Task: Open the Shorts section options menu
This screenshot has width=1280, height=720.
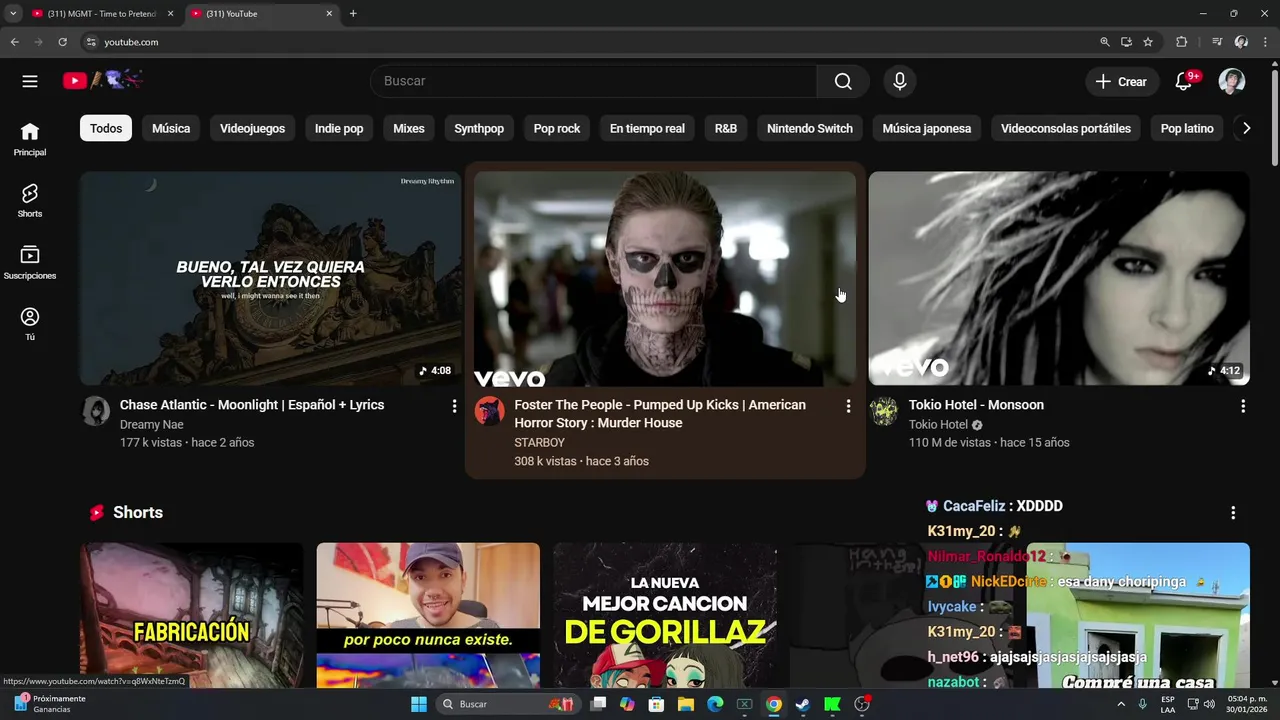Action: (x=1233, y=512)
